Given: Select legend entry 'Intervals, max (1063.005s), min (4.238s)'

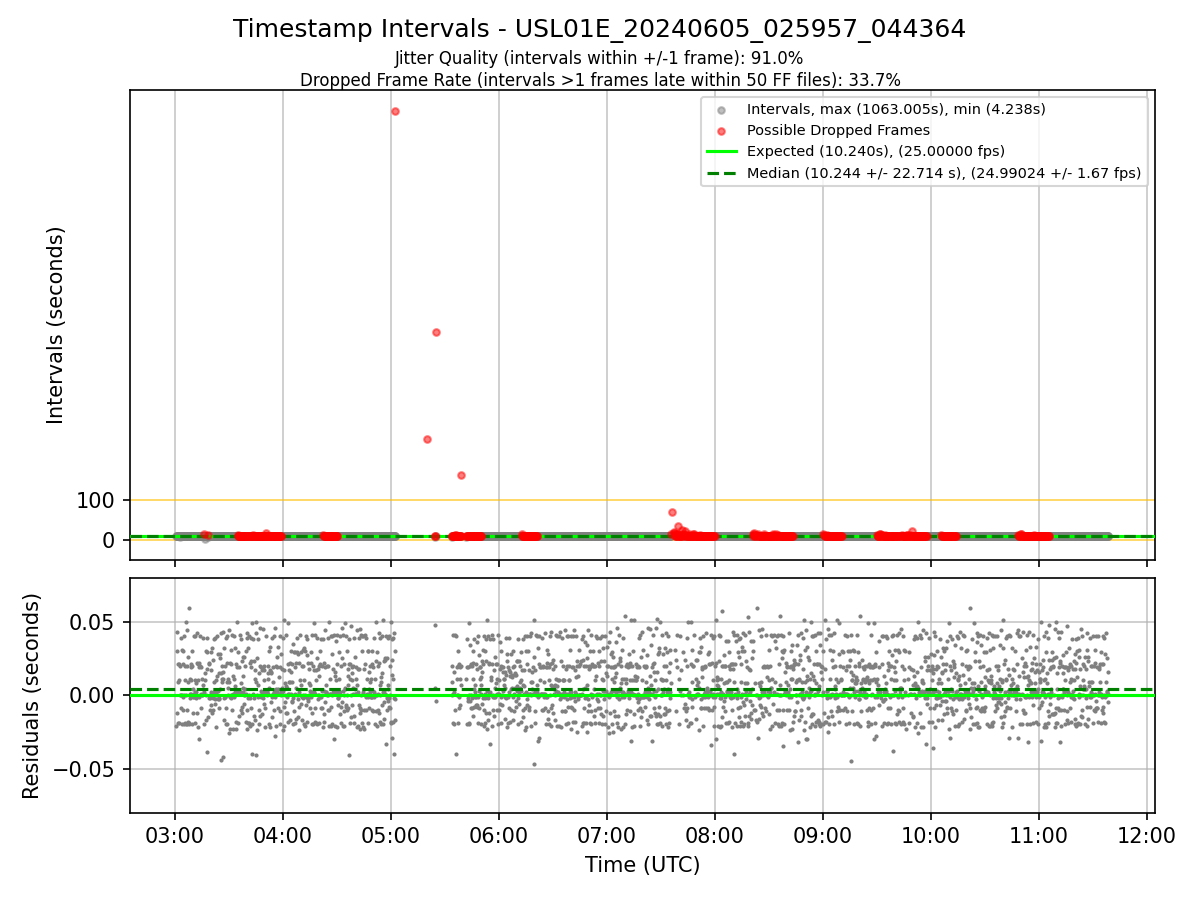Looking at the screenshot, I should (x=896, y=109).
